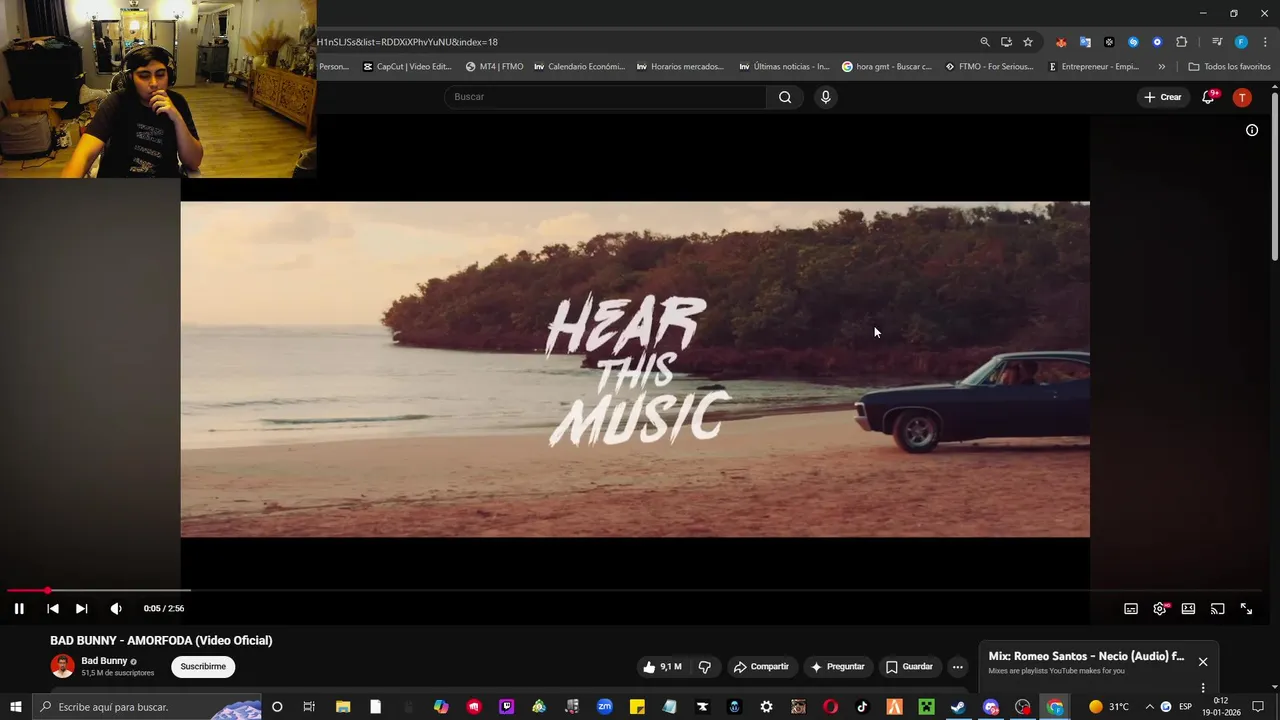Screen dimensions: 1280x720
Task: Open TikTok from the taskbar
Action: 861,707
